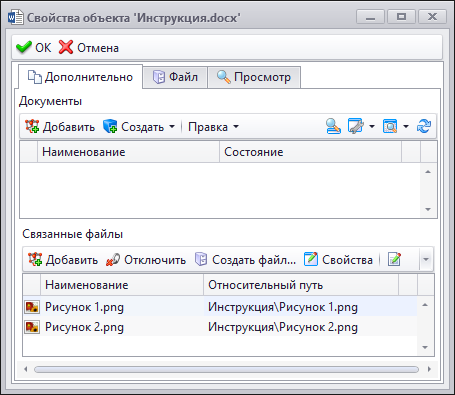Click the image icon of Рисунок 2.png
Image resolution: width=455 pixels, height=395 pixels.
click(32, 327)
